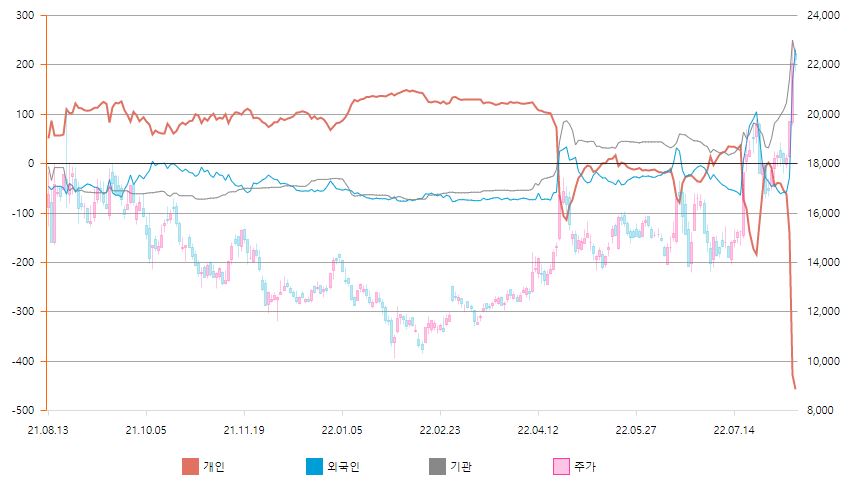Click the pink 주가 legend swatch
This screenshot has width=860, height=493.
pos(561,466)
